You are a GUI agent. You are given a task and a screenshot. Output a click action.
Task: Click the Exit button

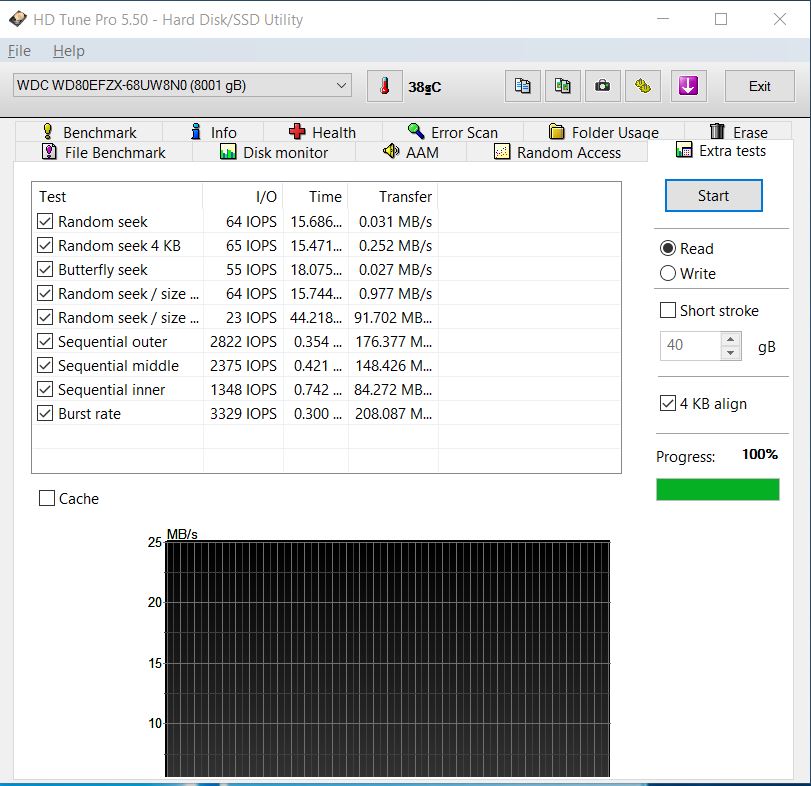759,86
